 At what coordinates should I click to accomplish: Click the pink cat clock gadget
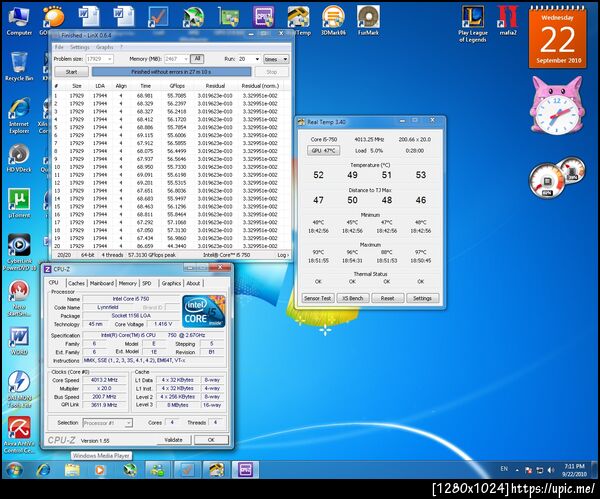pos(557,105)
